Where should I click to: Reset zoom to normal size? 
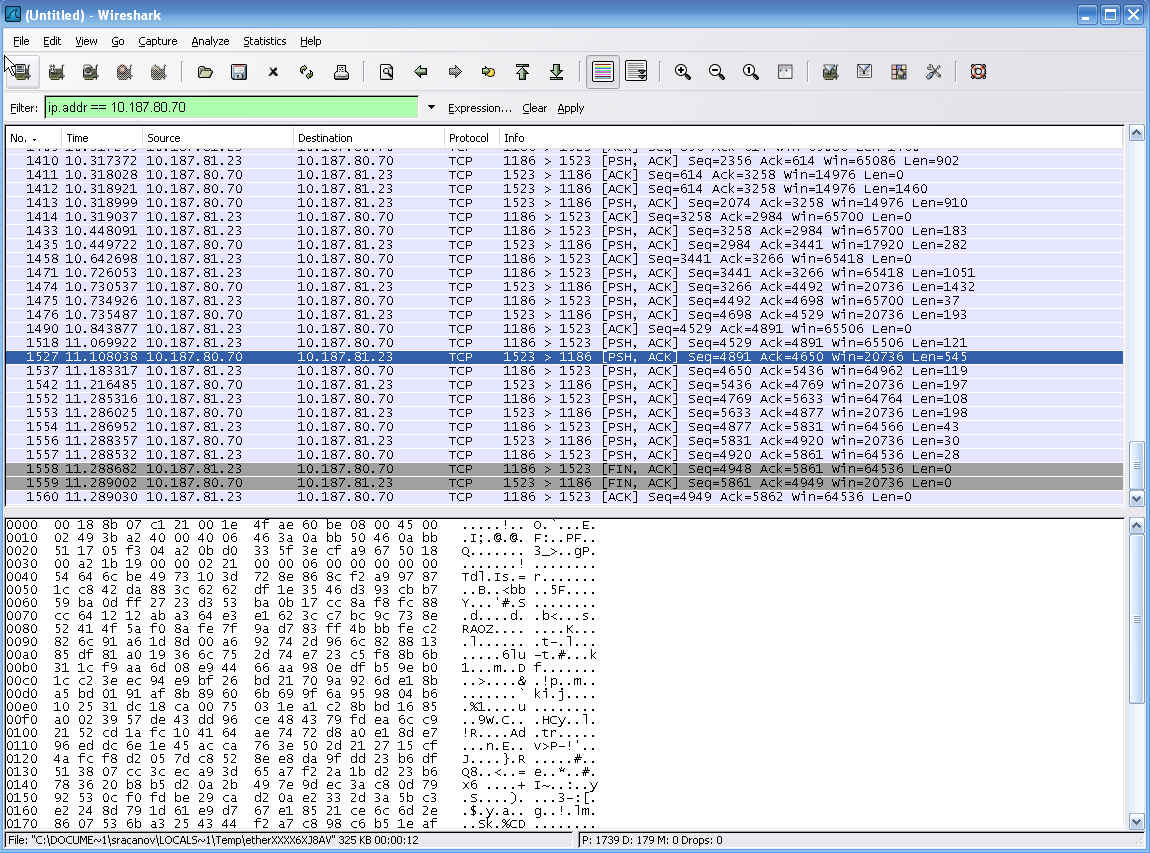coord(751,72)
